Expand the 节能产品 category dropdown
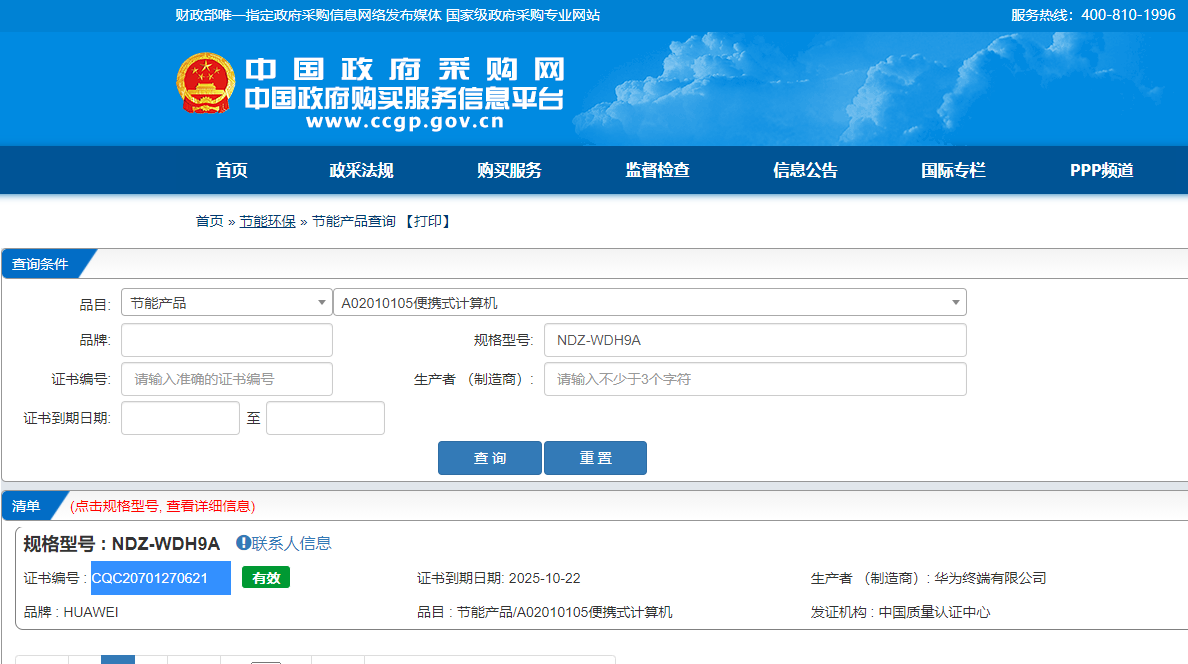This screenshot has width=1188, height=664. click(x=227, y=302)
